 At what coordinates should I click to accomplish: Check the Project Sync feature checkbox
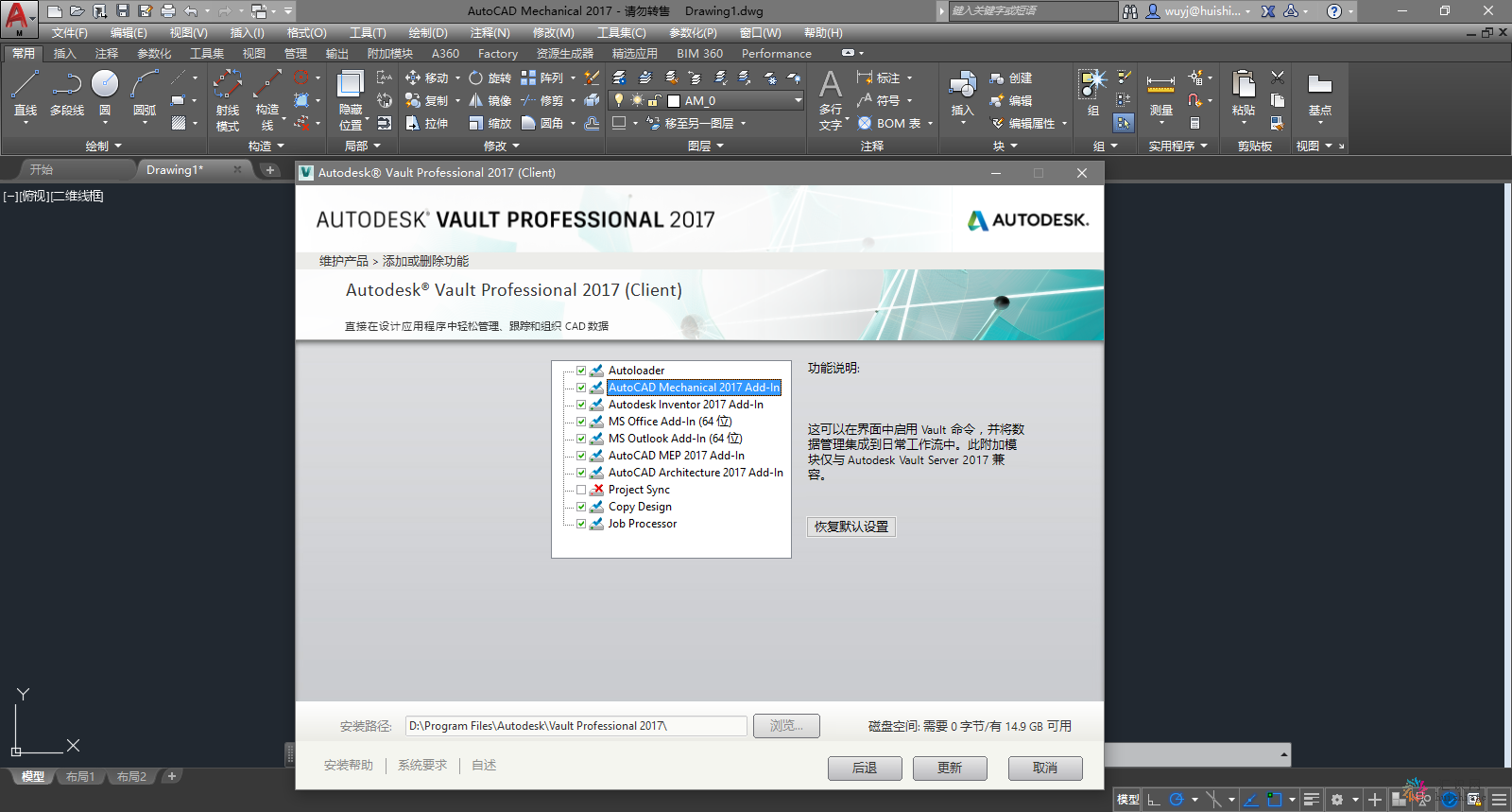[581, 490]
